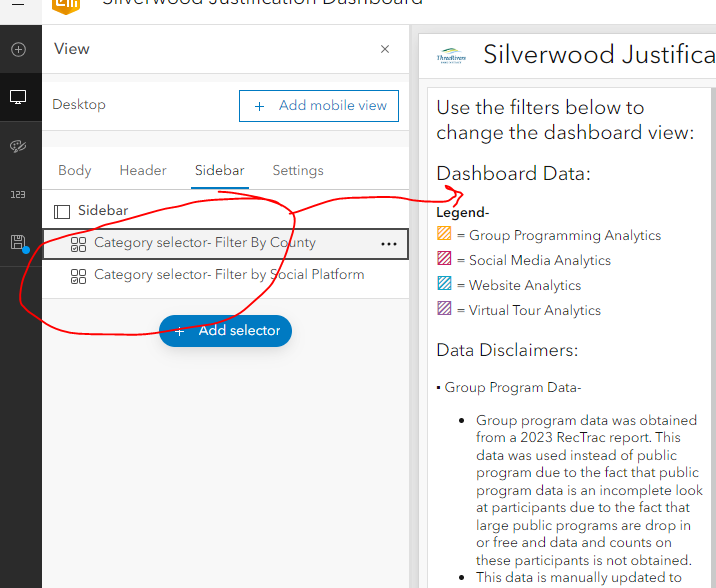Click the Filter by Social Platform selector icon
This screenshot has width=716, height=588.
[78, 276]
